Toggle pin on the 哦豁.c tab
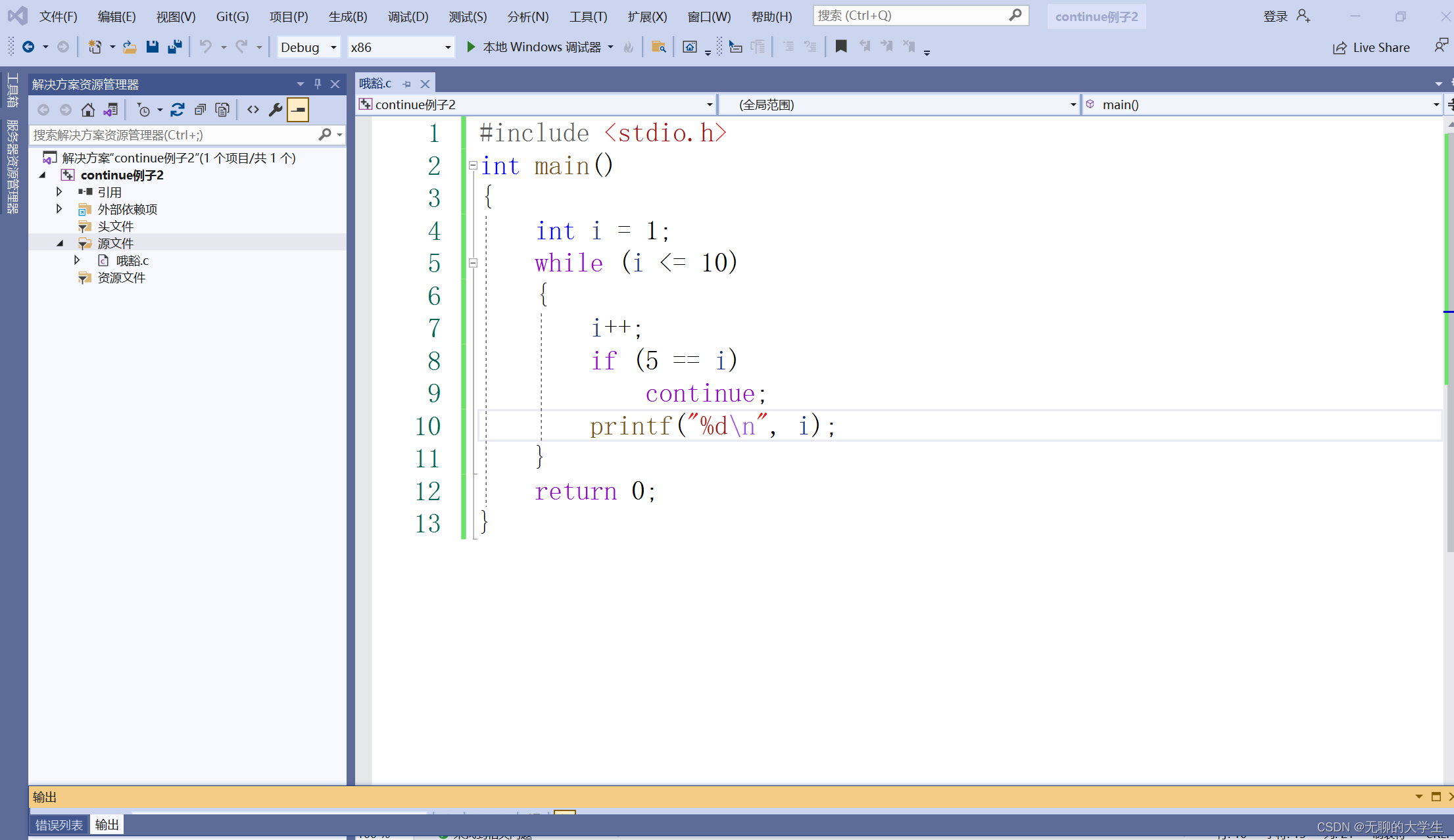Image resolution: width=1454 pixels, height=840 pixels. [x=406, y=84]
